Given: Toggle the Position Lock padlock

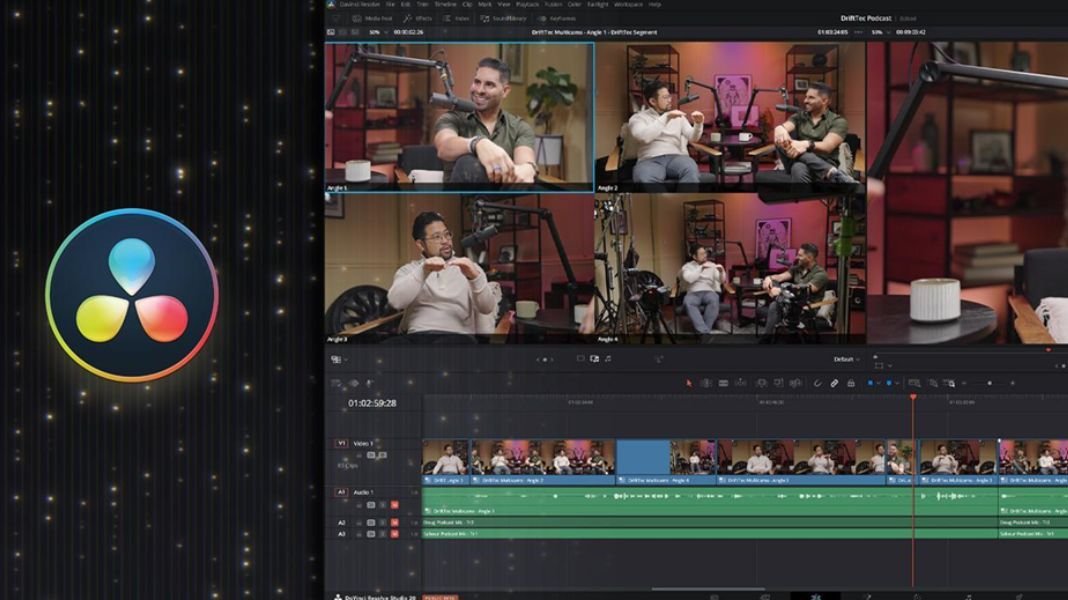Looking at the screenshot, I should pos(851,383).
